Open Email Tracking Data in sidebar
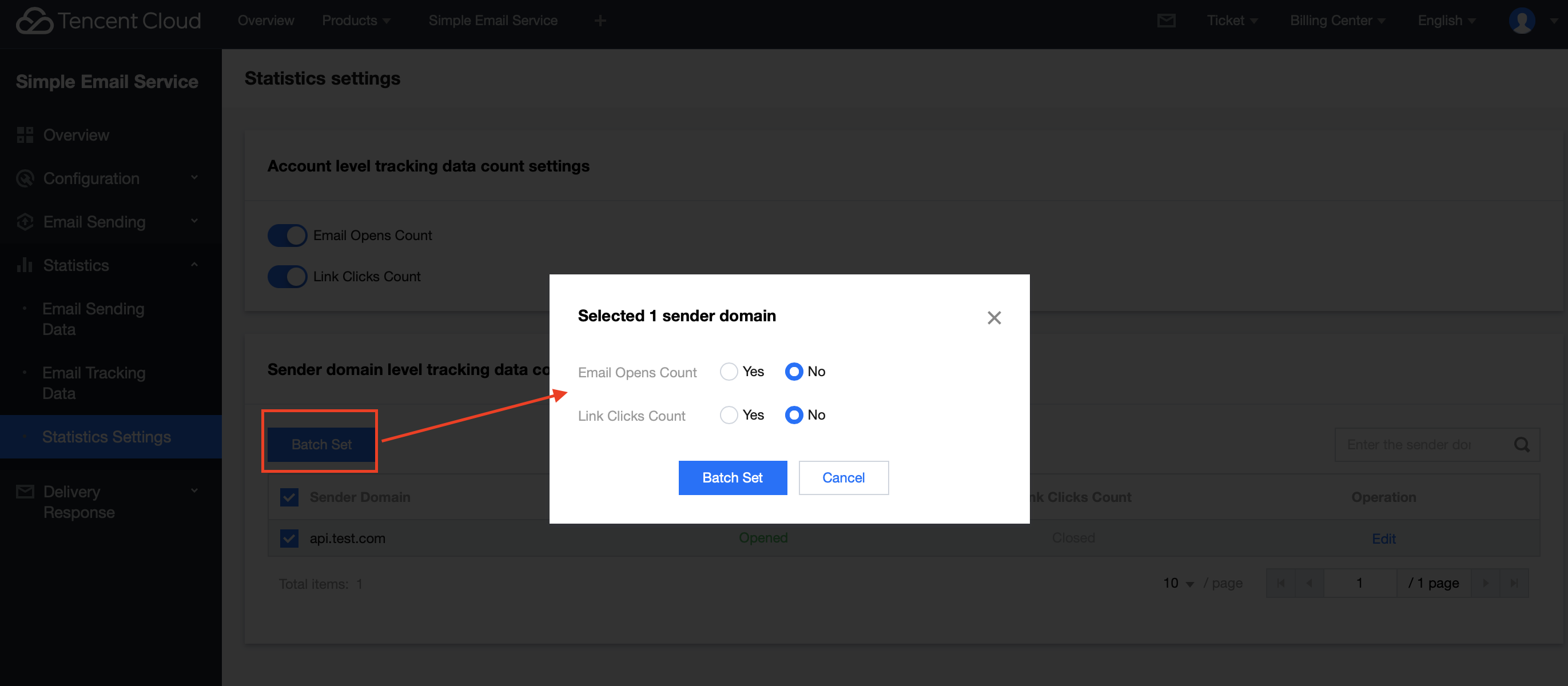This screenshot has width=1568, height=686. tap(94, 383)
